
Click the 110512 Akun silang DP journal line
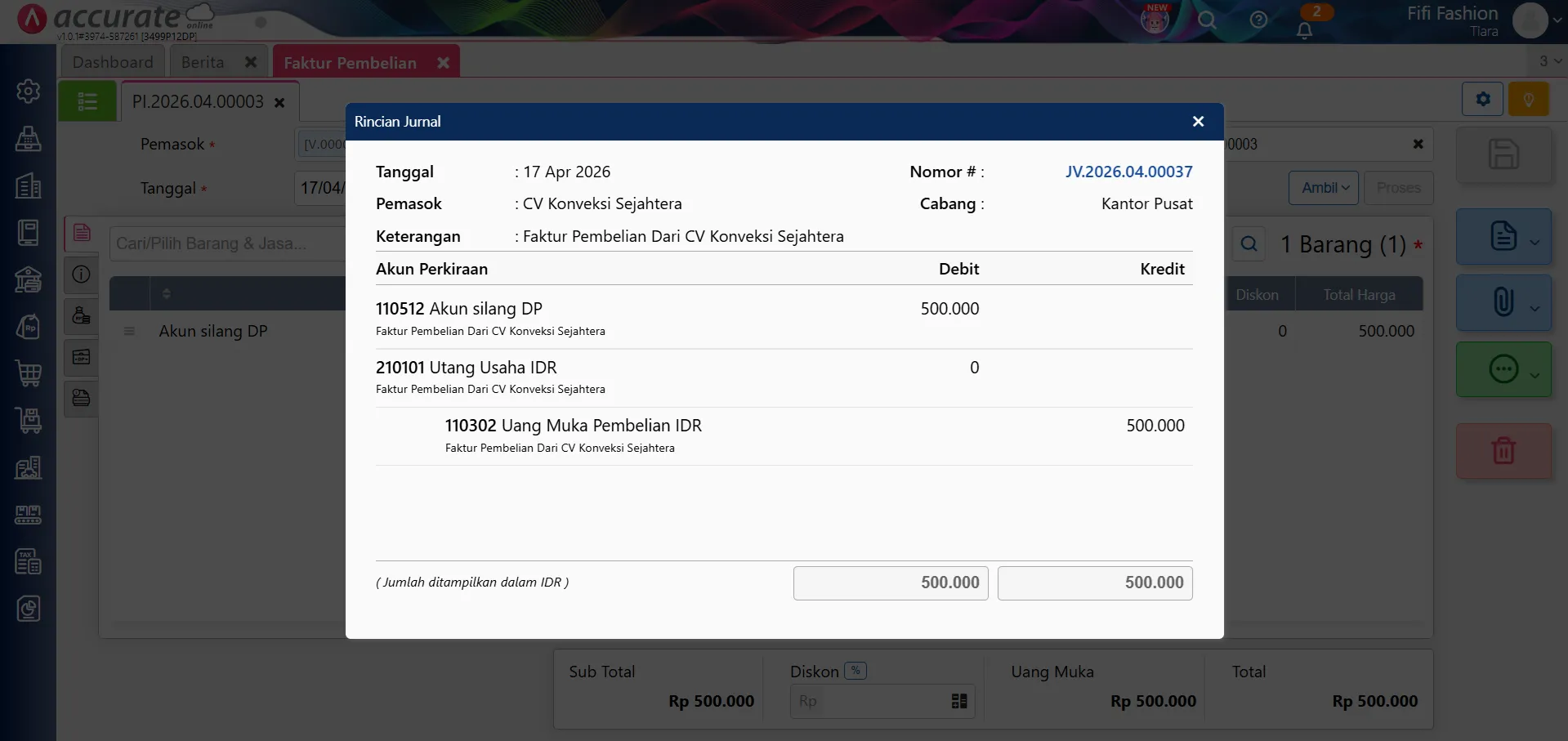(x=784, y=319)
